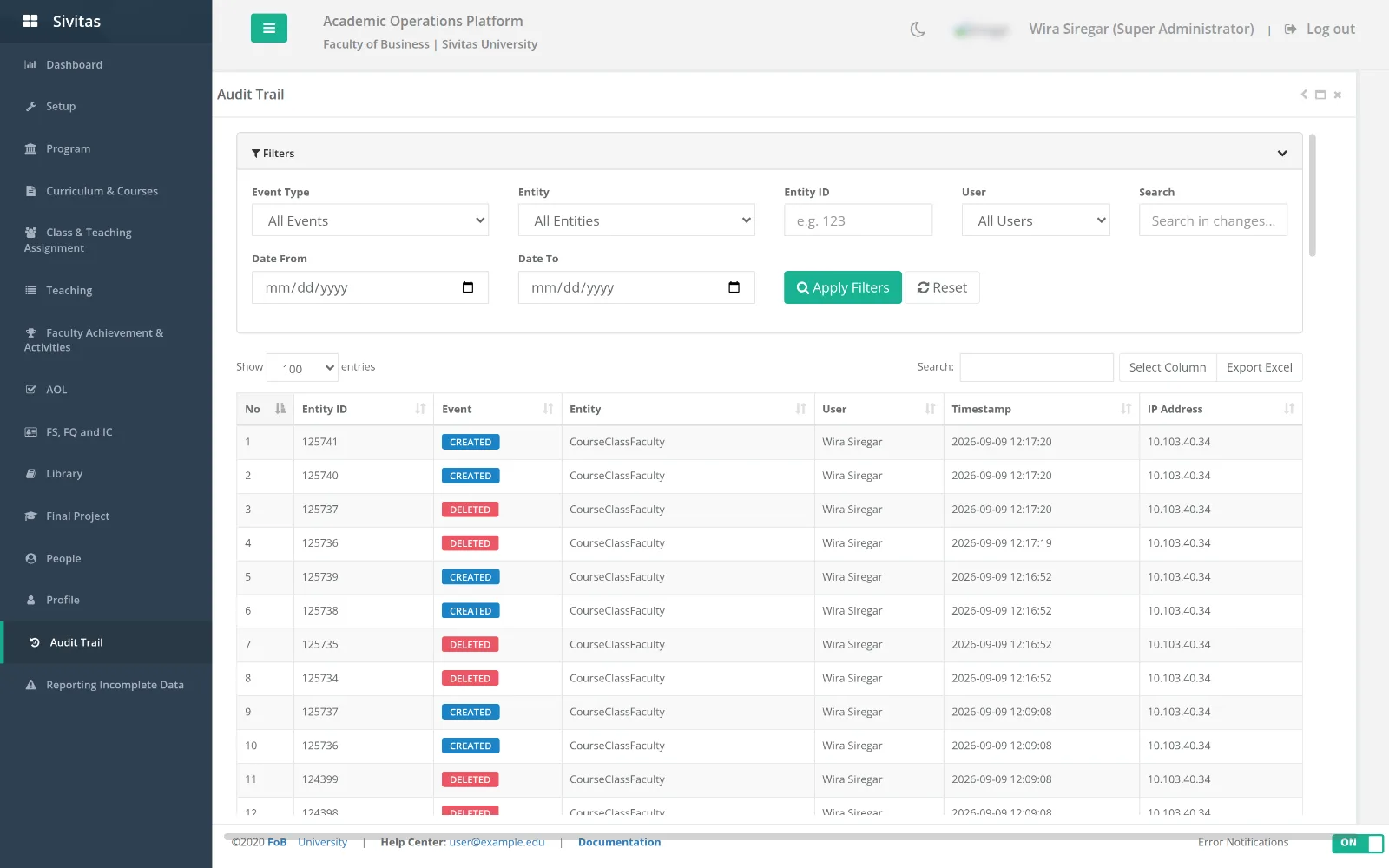Click the Profile person icon
1389x868 pixels.
click(x=30, y=600)
